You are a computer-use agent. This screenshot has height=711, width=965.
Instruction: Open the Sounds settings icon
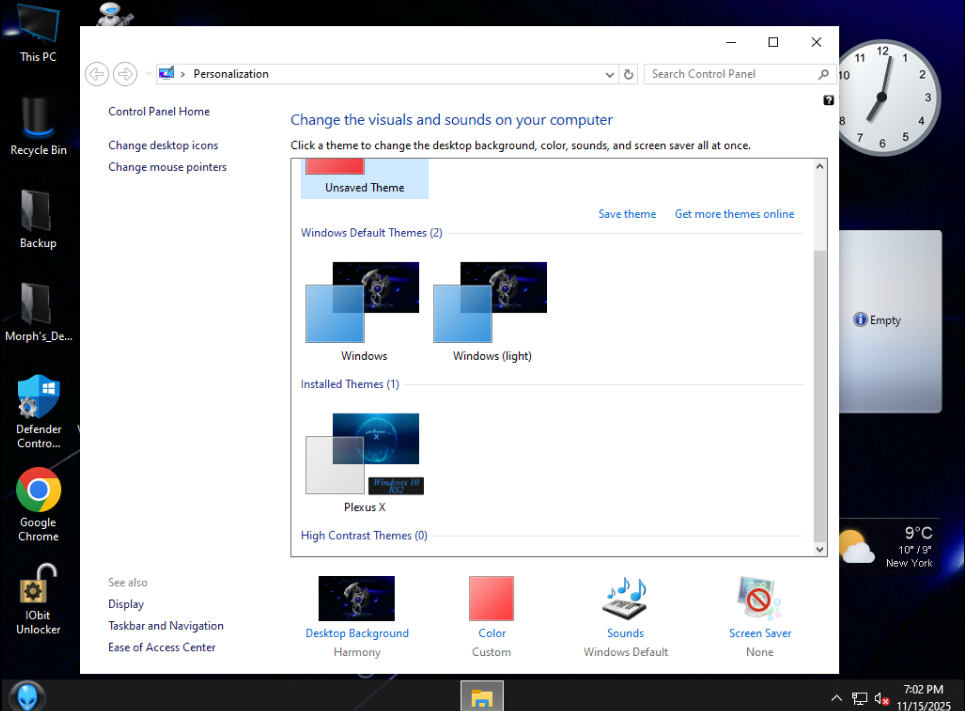[625, 599]
